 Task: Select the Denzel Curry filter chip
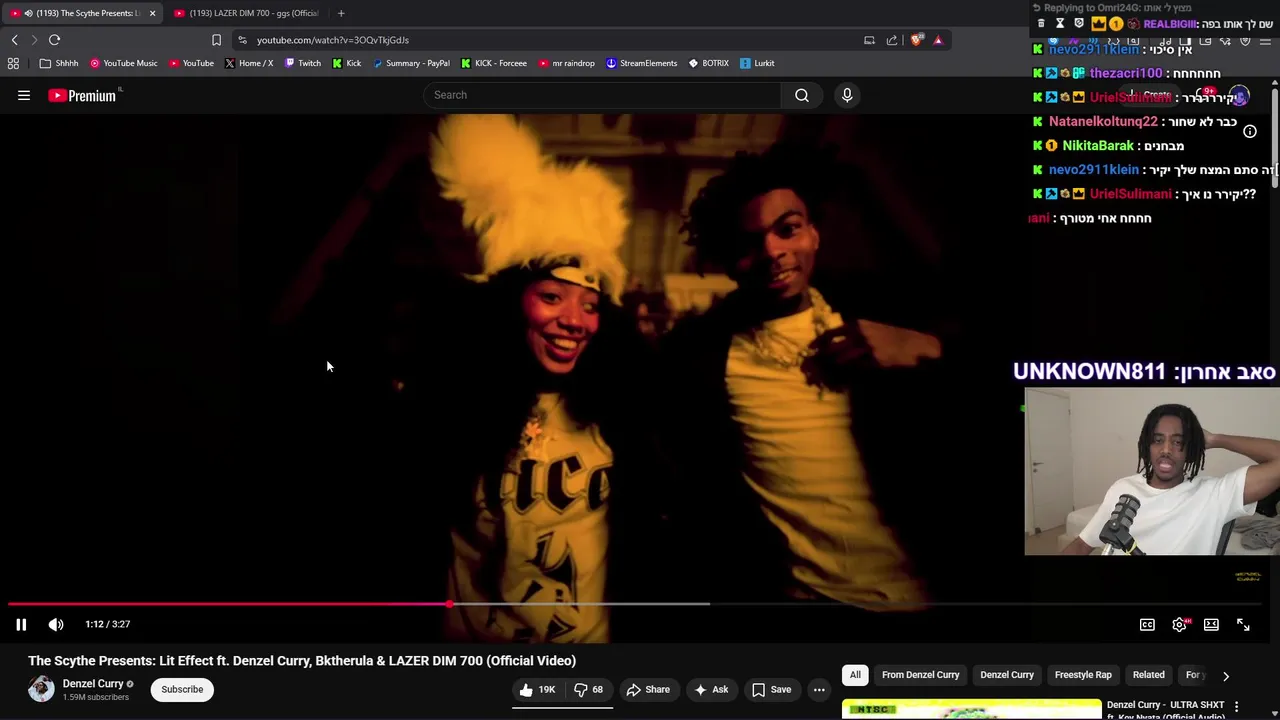point(1007,675)
